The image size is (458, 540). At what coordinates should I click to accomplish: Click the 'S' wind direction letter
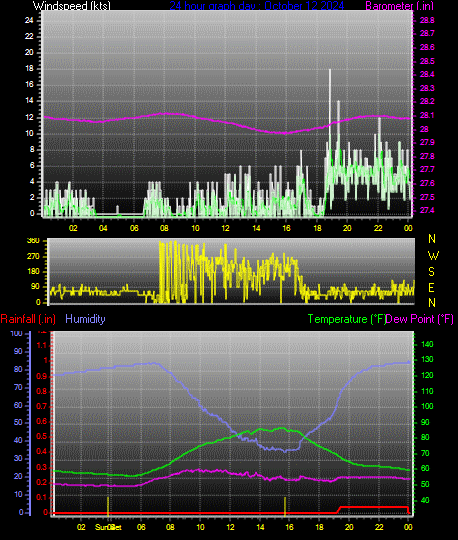click(431, 272)
